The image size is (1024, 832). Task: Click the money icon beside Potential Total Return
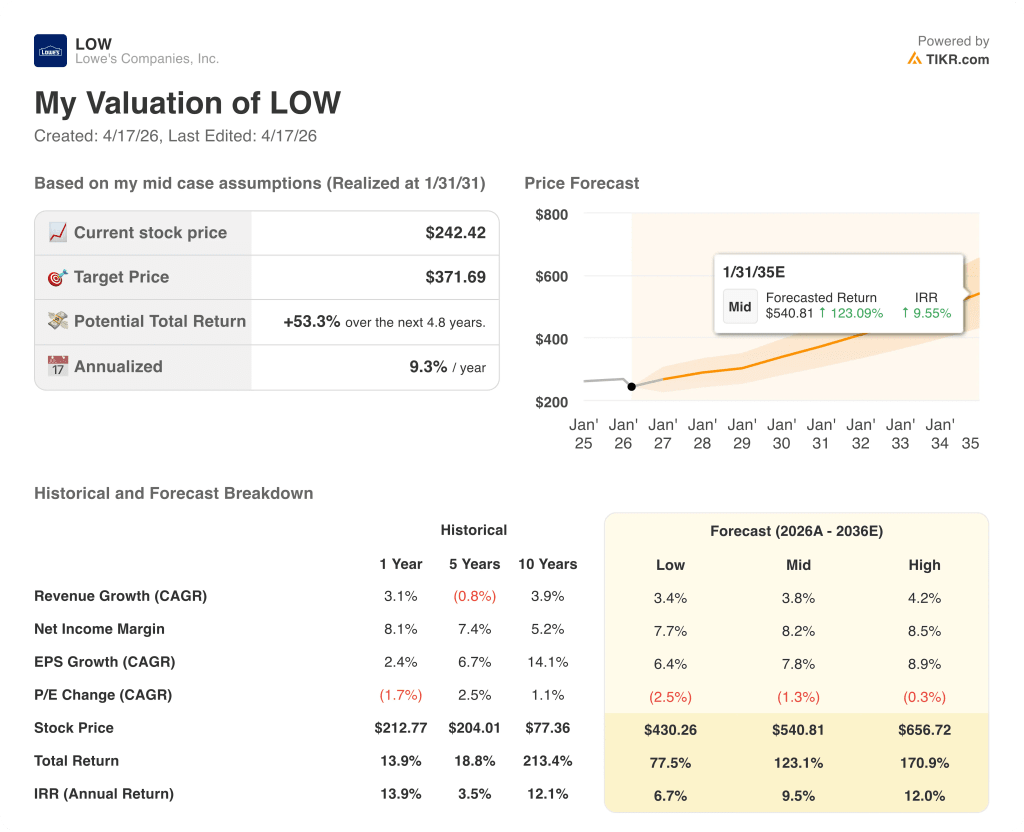point(57,322)
